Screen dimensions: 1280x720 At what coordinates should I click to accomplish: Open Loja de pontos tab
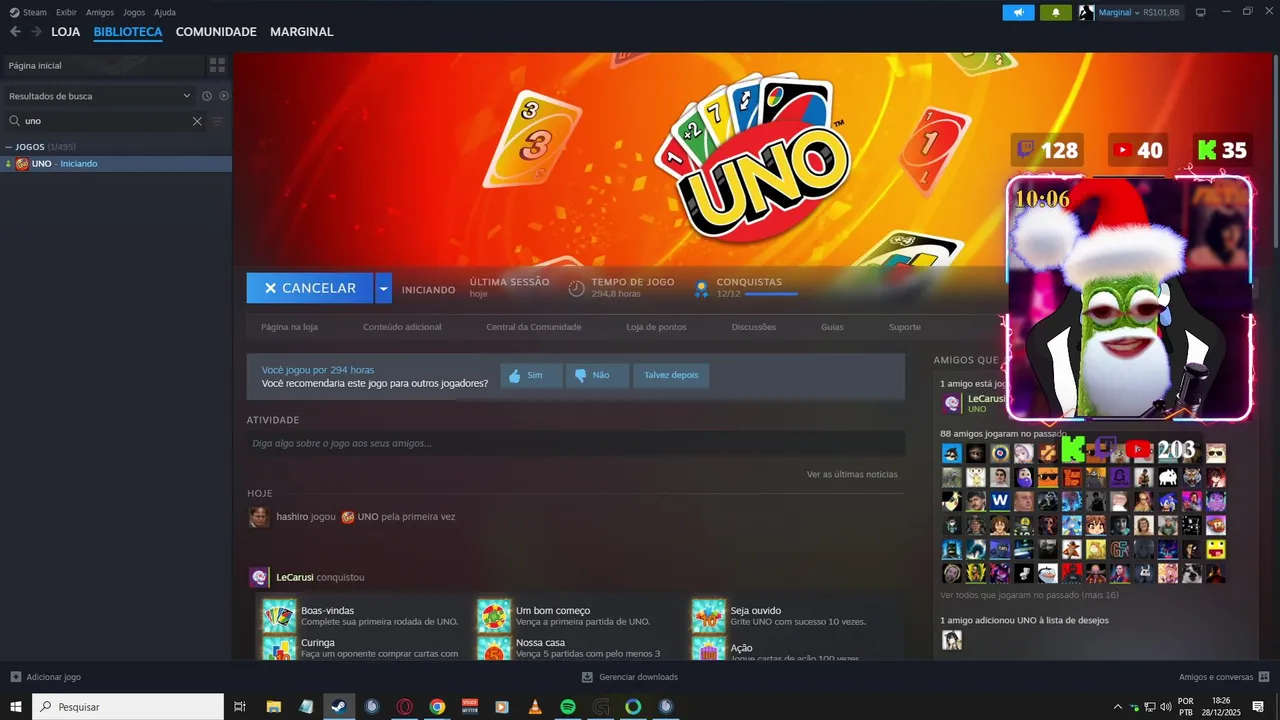pos(656,327)
